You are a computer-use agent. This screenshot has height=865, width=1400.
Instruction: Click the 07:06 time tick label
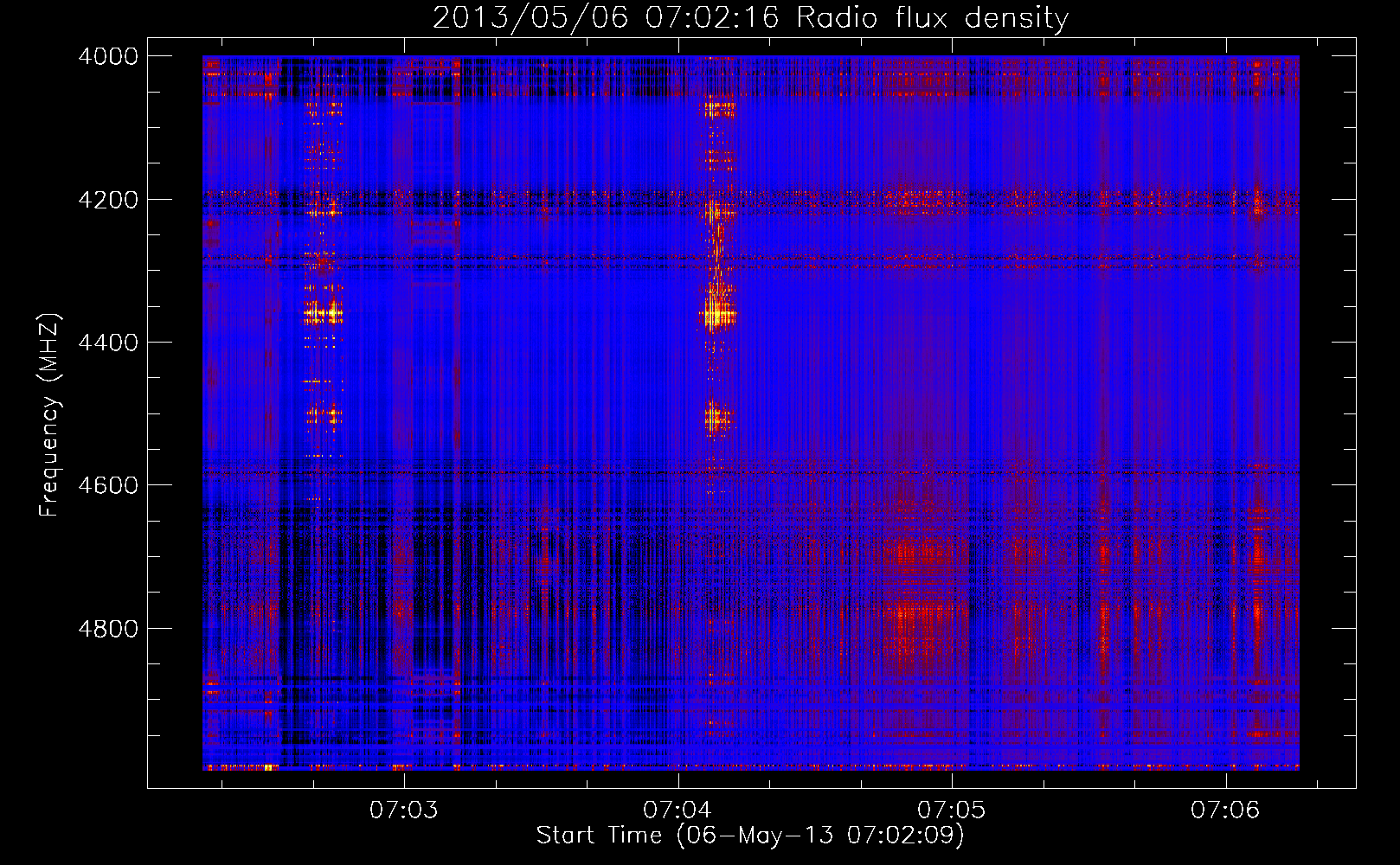point(1225,811)
